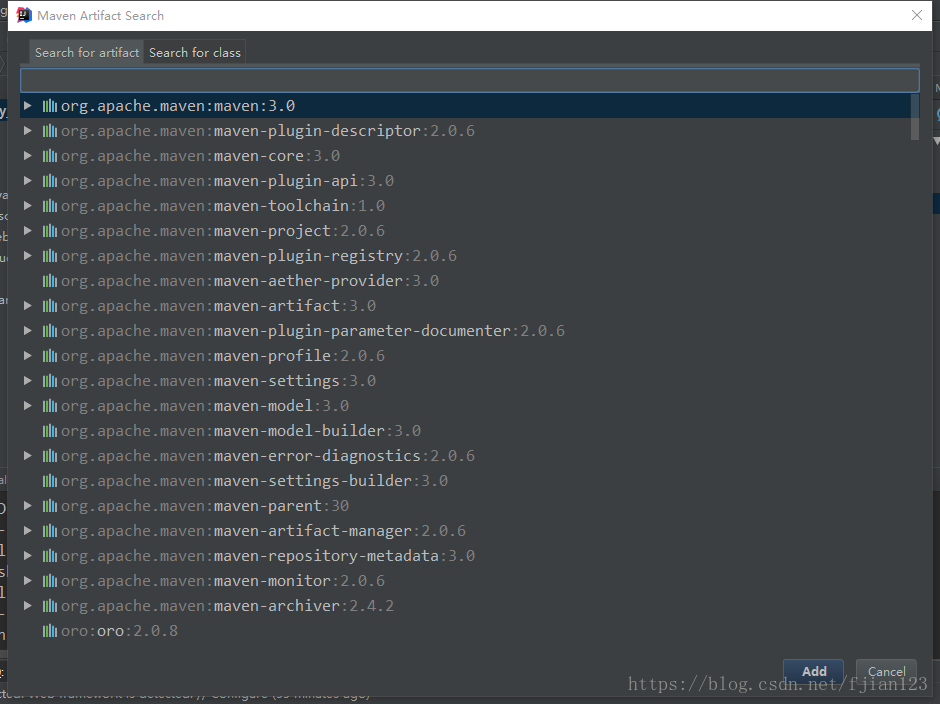The width and height of the screenshot is (940, 704).
Task: Click the library icon beside maven-plugin-registry:2.0.6
Action: pos(50,256)
